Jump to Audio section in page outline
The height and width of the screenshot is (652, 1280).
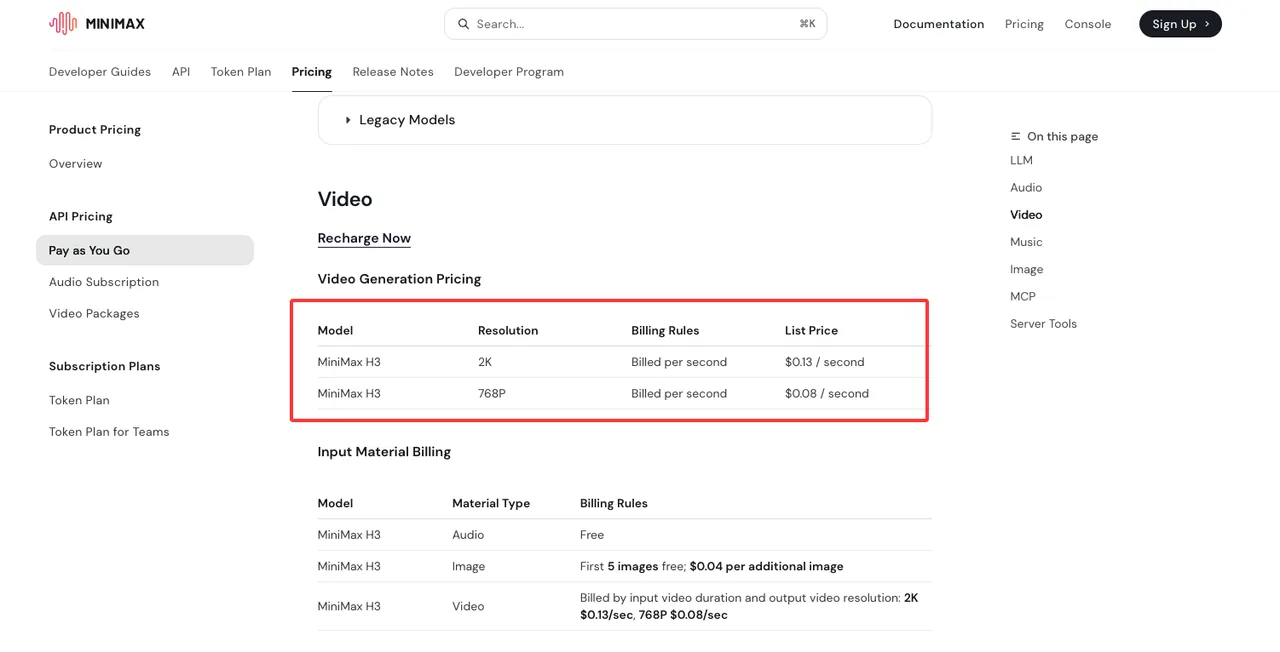tap(1026, 187)
